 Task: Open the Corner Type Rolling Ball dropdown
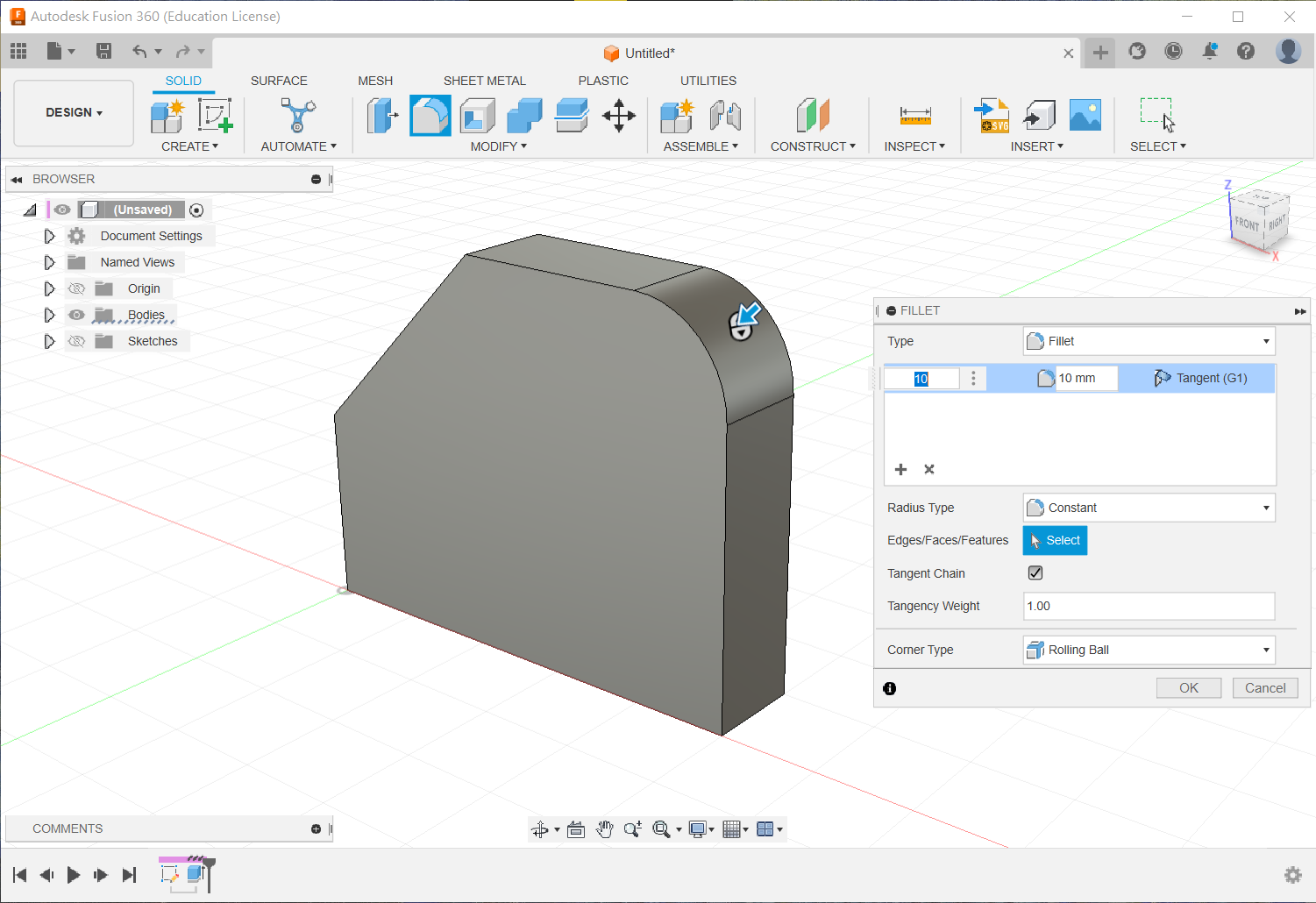click(x=1149, y=650)
